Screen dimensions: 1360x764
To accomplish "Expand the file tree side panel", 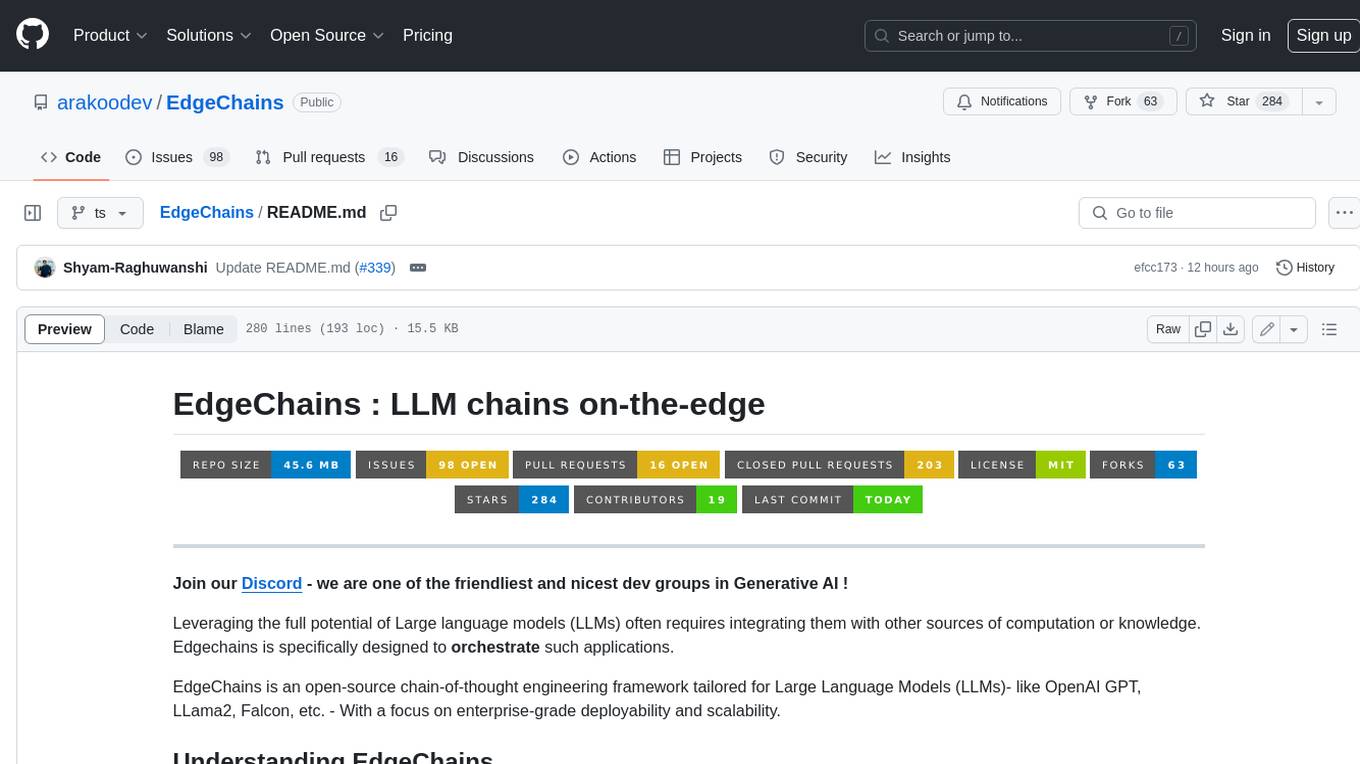I will (32, 213).
